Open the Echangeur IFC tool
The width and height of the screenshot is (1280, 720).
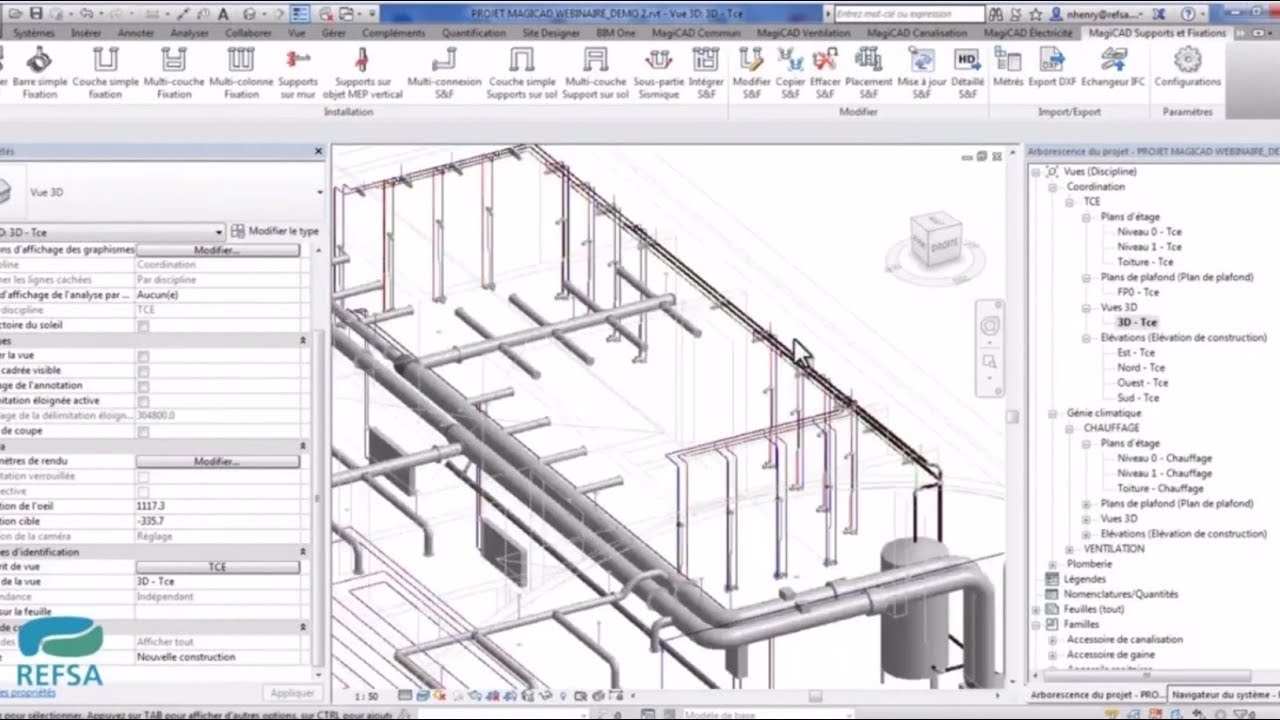(x=1113, y=68)
